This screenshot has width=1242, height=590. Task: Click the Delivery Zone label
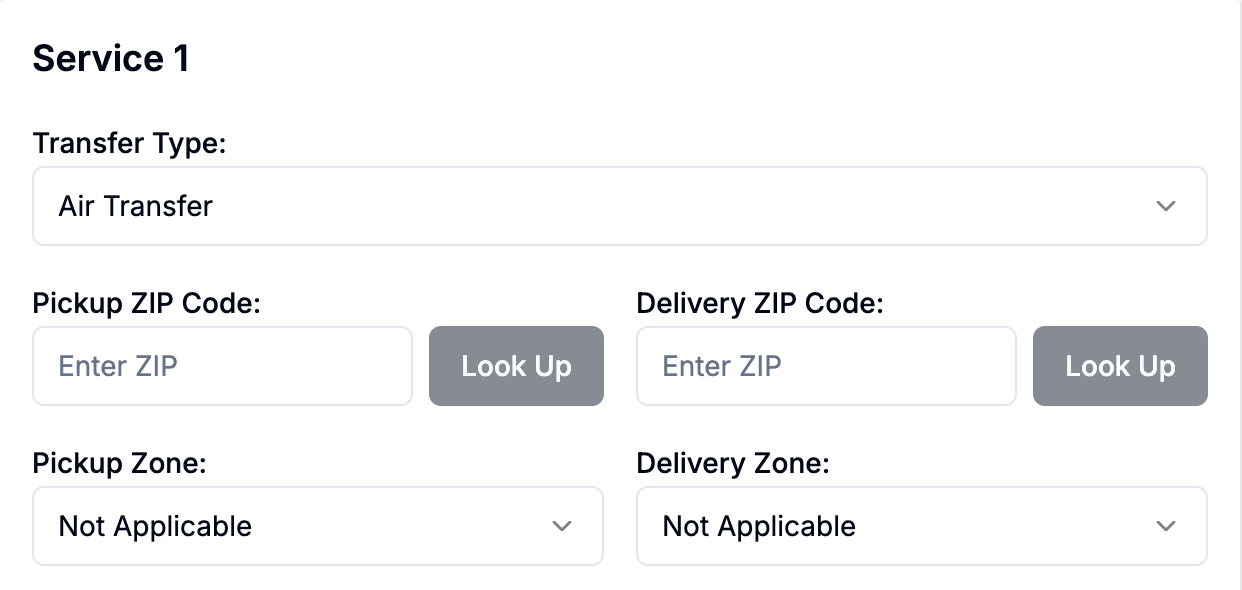(732, 463)
